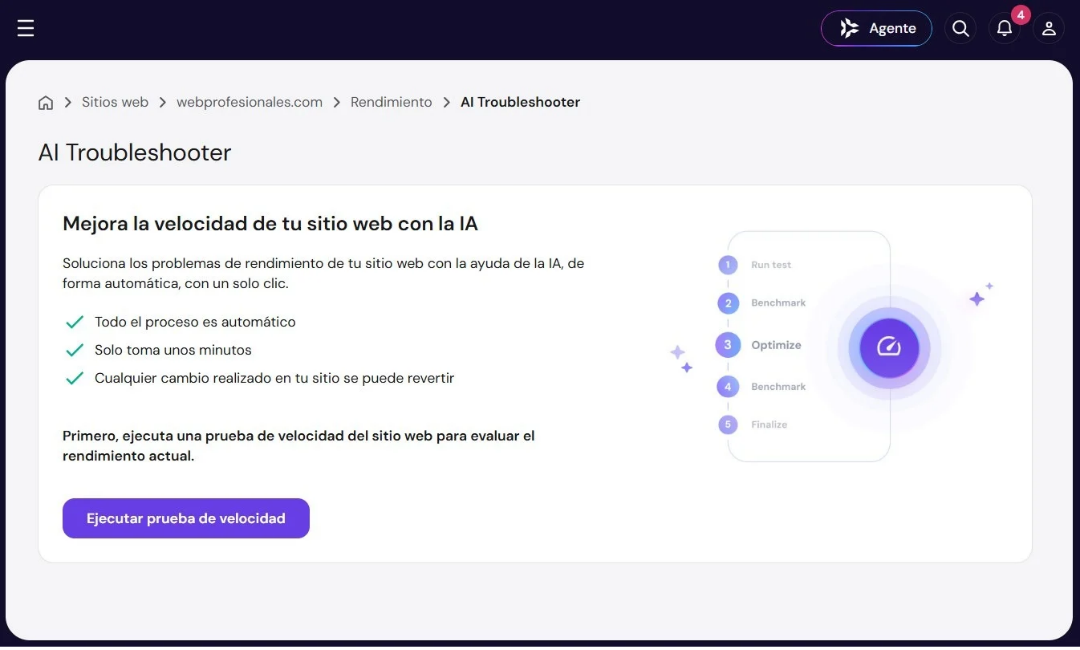Click the speedometer circle in the illustration
This screenshot has width=1080, height=650.
[889, 348]
